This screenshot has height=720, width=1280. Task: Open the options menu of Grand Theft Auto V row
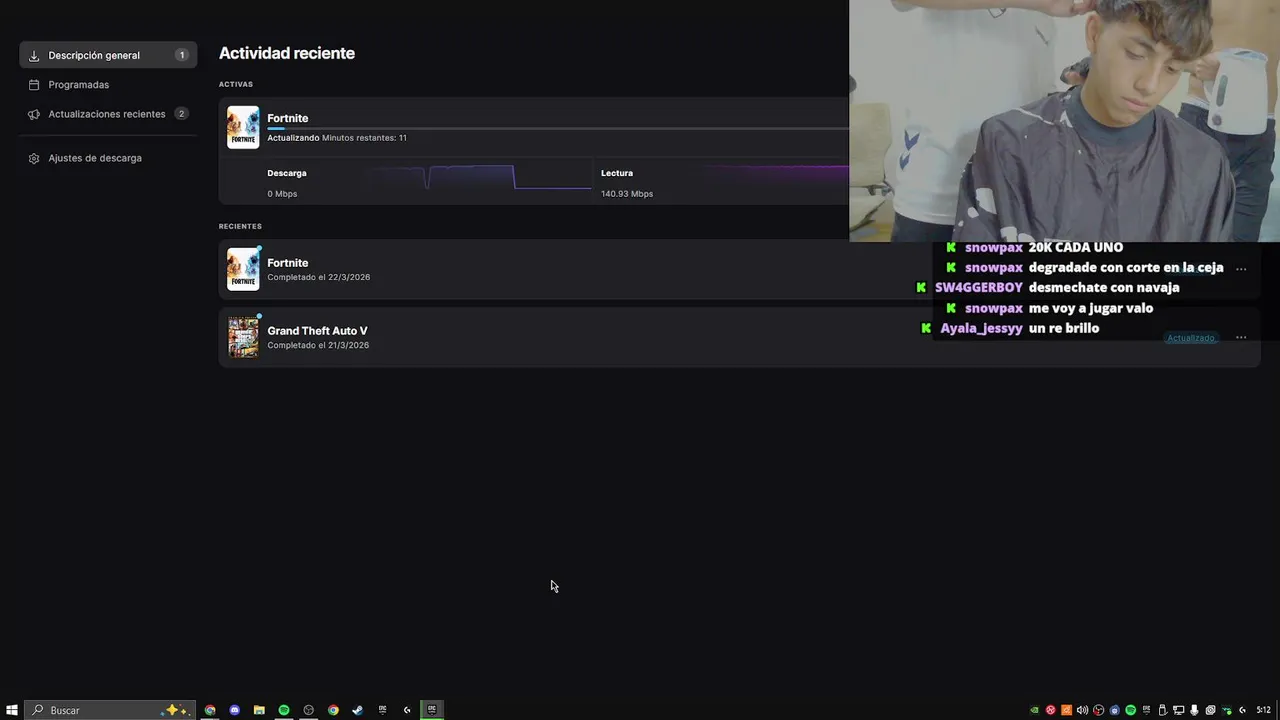click(1241, 337)
